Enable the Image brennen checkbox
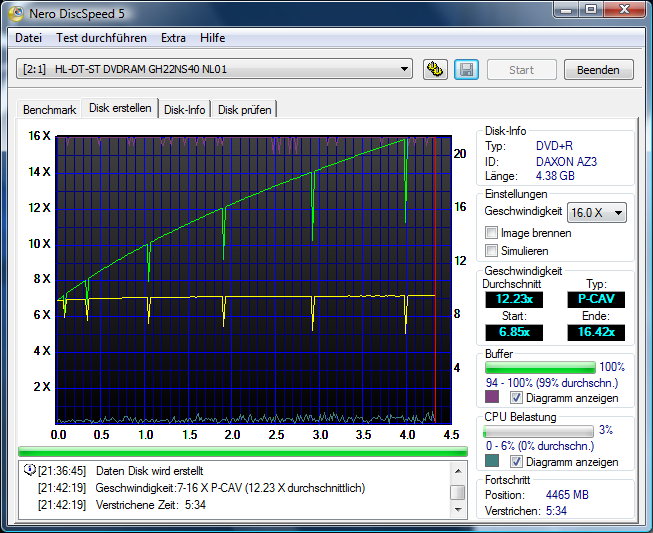The image size is (653, 533). [491, 233]
